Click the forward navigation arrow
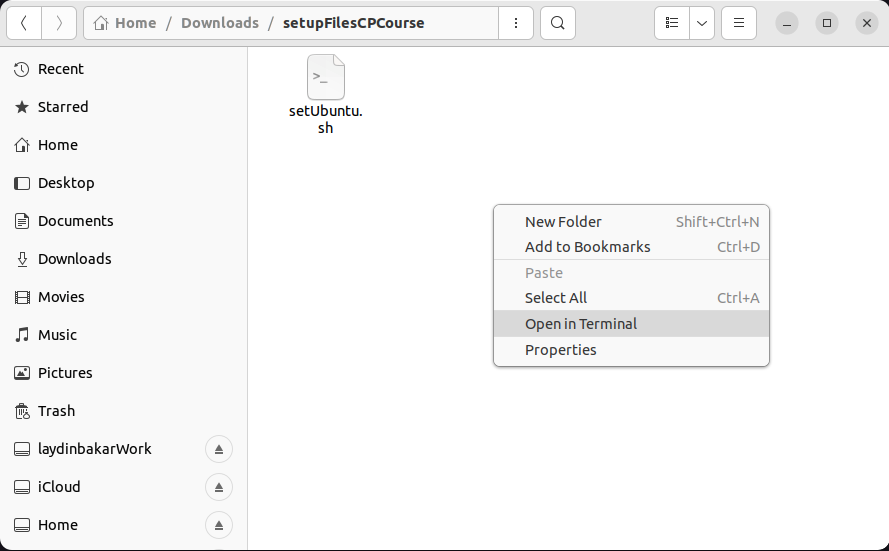The width and height of the screenshot is (889, 551). click(59, 23)
